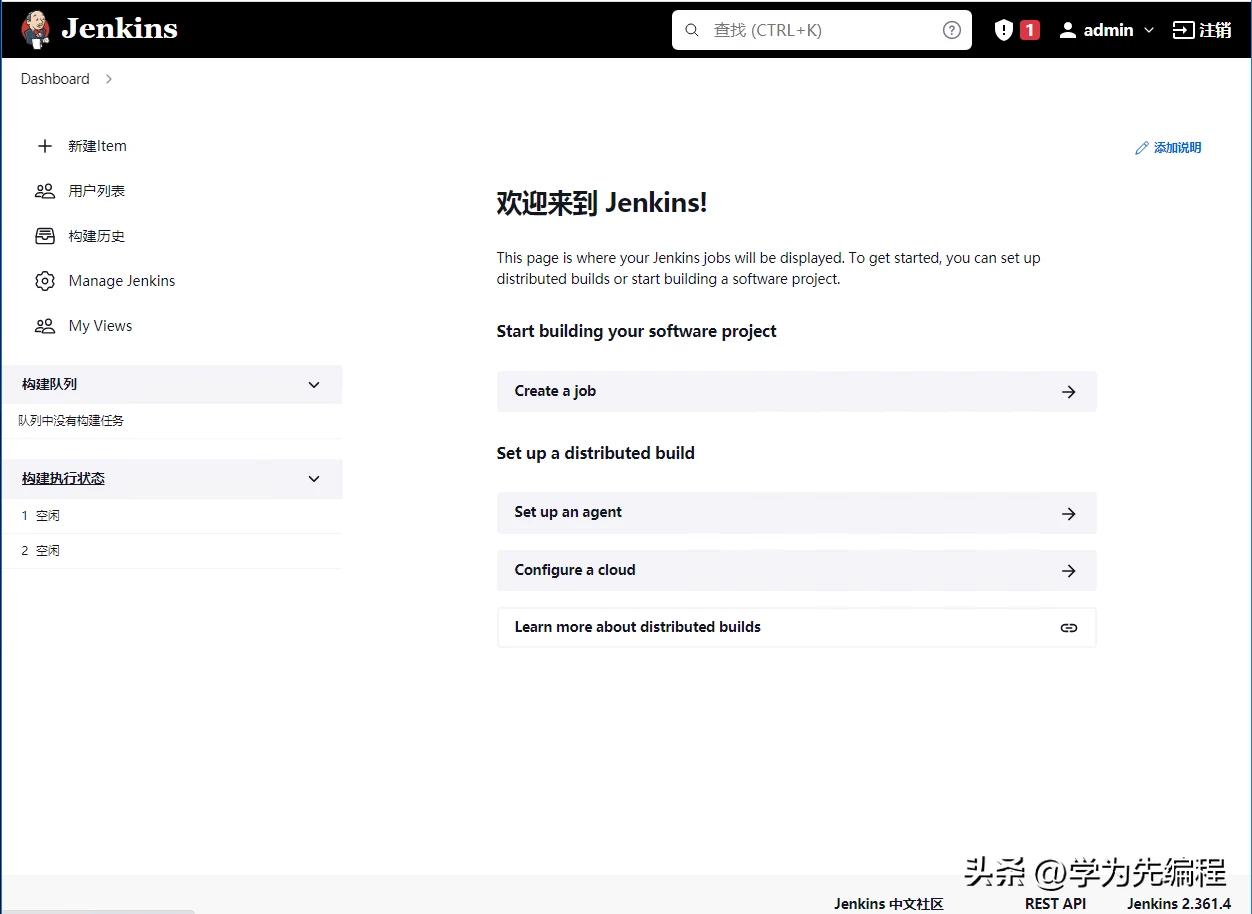
Task: Collapse the 构建执行状态 panel
Action: point(313,478)
